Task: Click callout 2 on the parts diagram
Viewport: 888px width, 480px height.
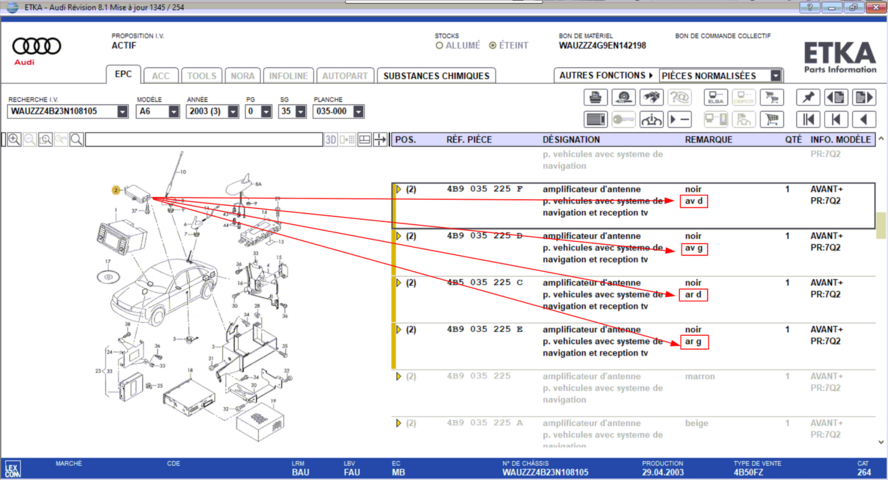Action: (116, 190)
